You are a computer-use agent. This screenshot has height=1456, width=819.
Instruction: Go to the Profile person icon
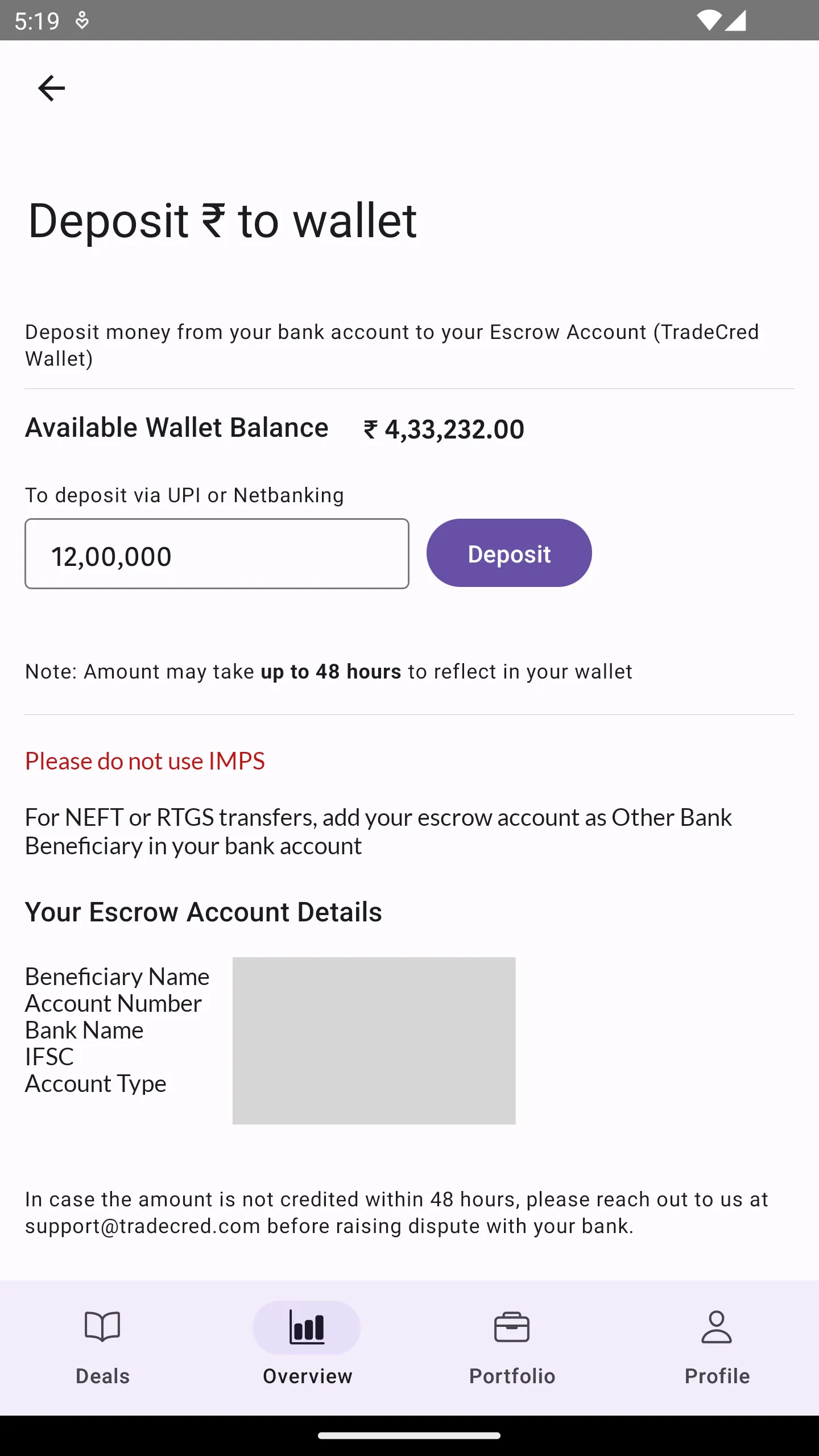click(717, 1327)
